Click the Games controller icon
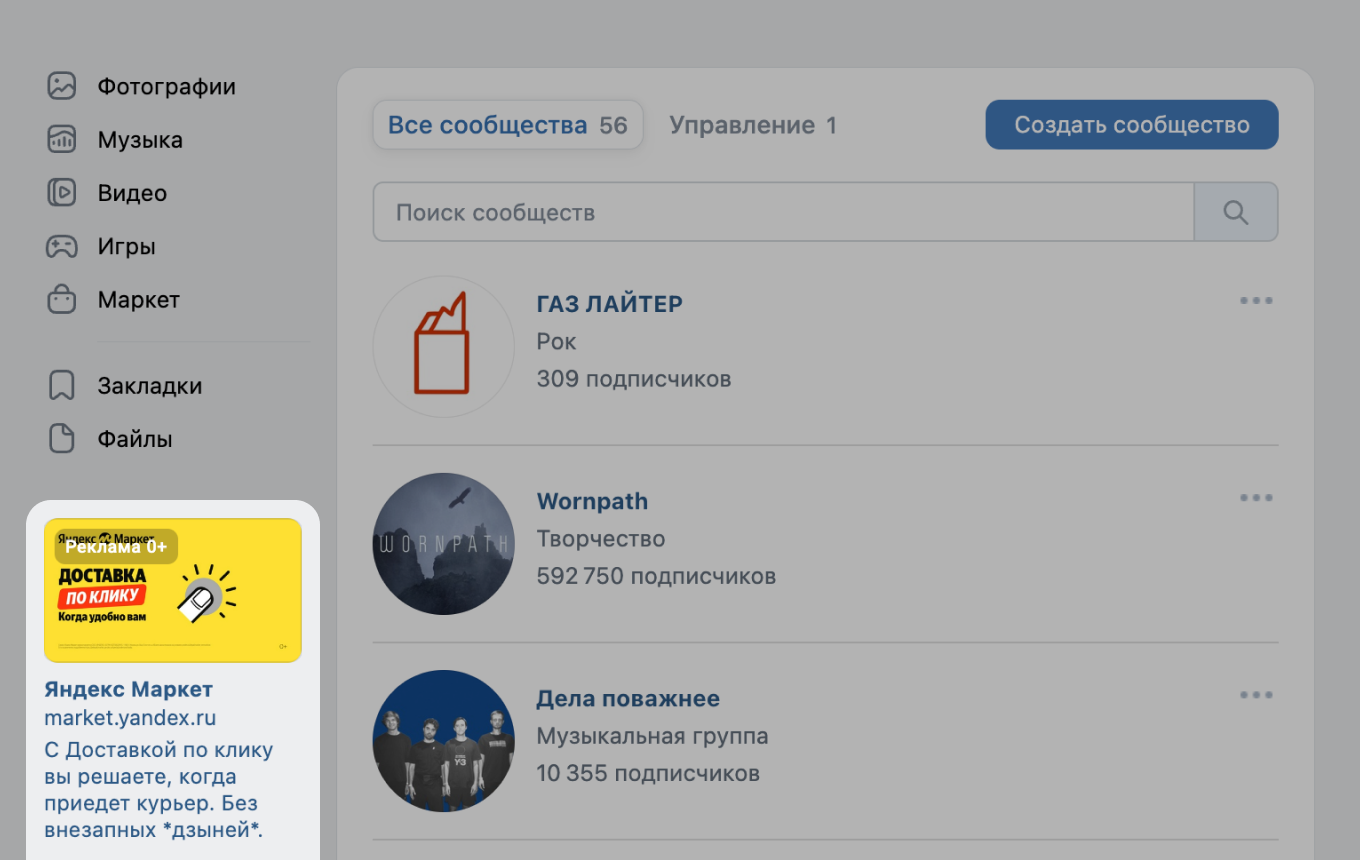This screenshot has width=1360, height=860. coord(62,246)
